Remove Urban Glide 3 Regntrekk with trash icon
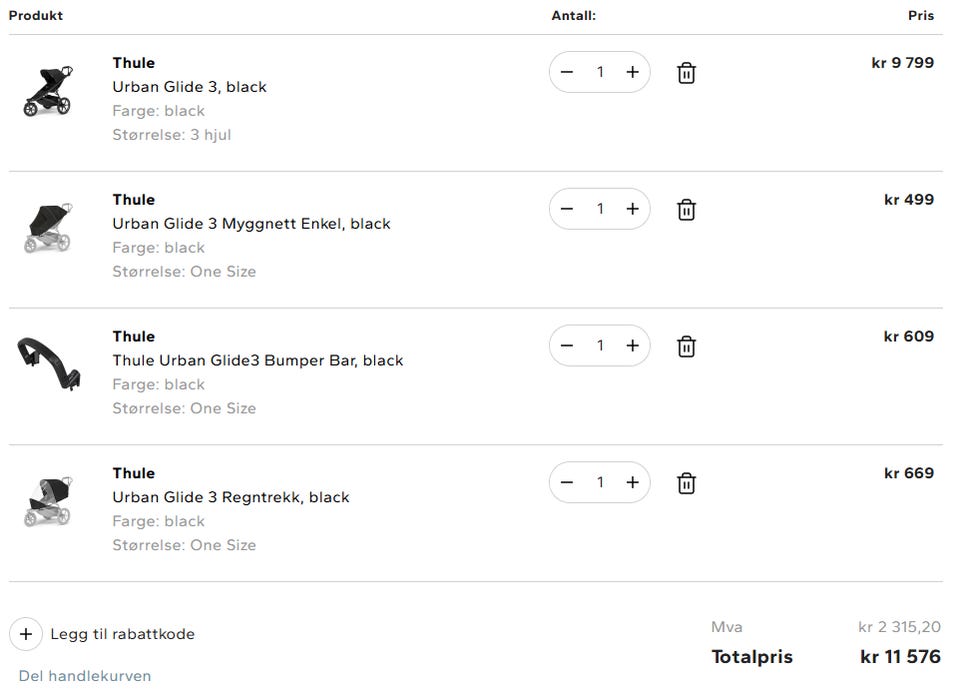The image size is (960, 693). click(686, 483)
